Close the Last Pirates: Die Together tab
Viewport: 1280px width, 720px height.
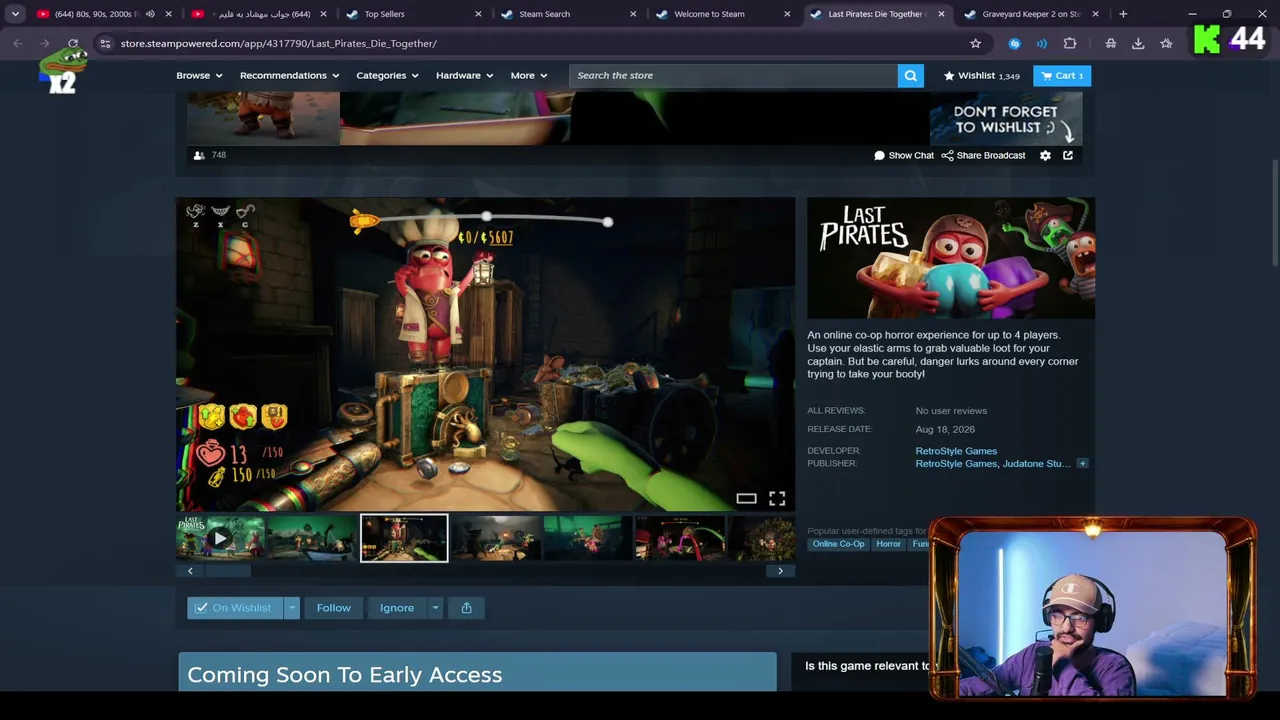click(x=941, y=14)
